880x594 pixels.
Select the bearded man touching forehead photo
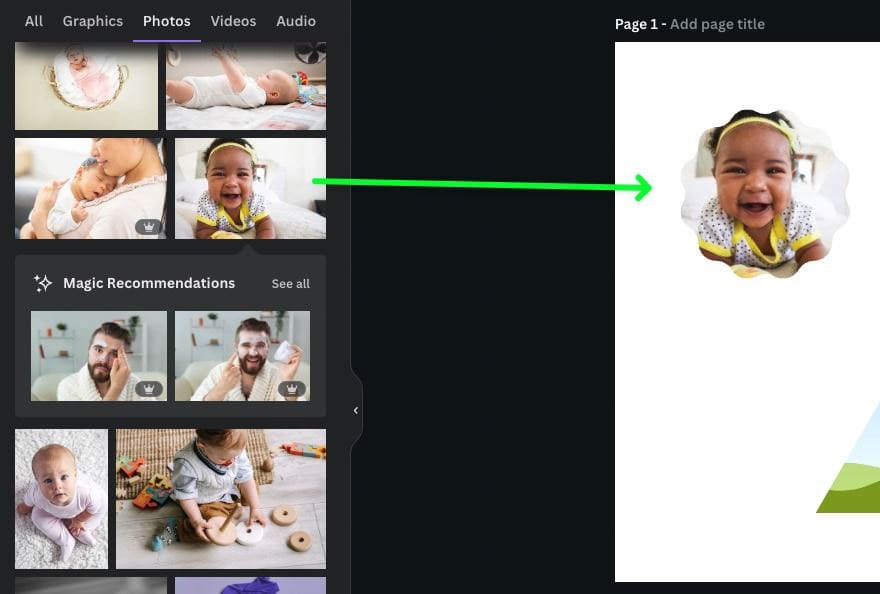(99, 356)
